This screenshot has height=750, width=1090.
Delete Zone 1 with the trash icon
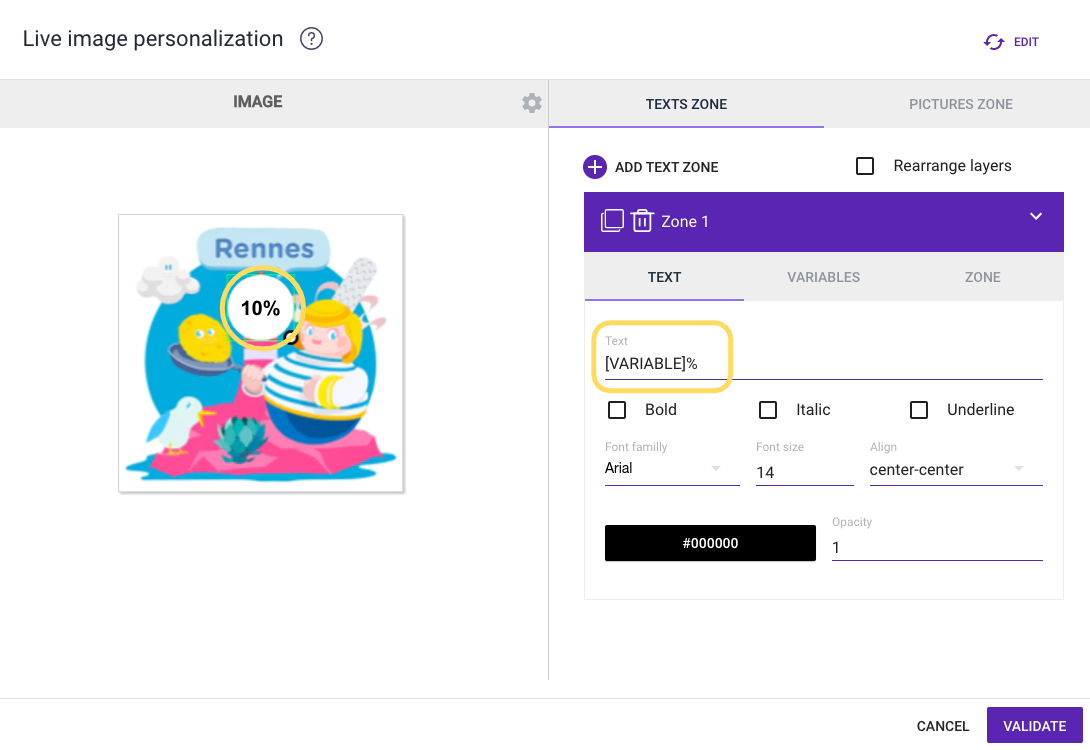click(642, 221)
